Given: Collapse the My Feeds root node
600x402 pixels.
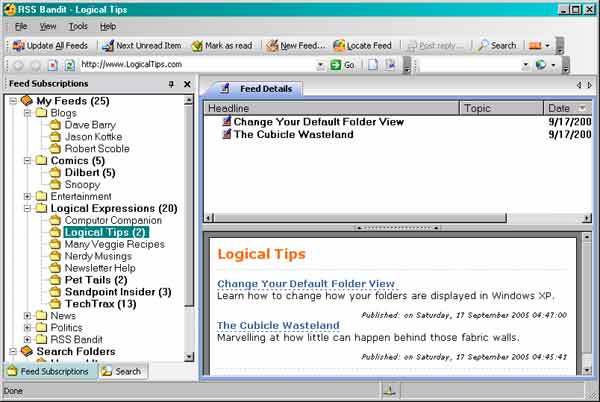Looking at the screenshot, I should 13,101.
